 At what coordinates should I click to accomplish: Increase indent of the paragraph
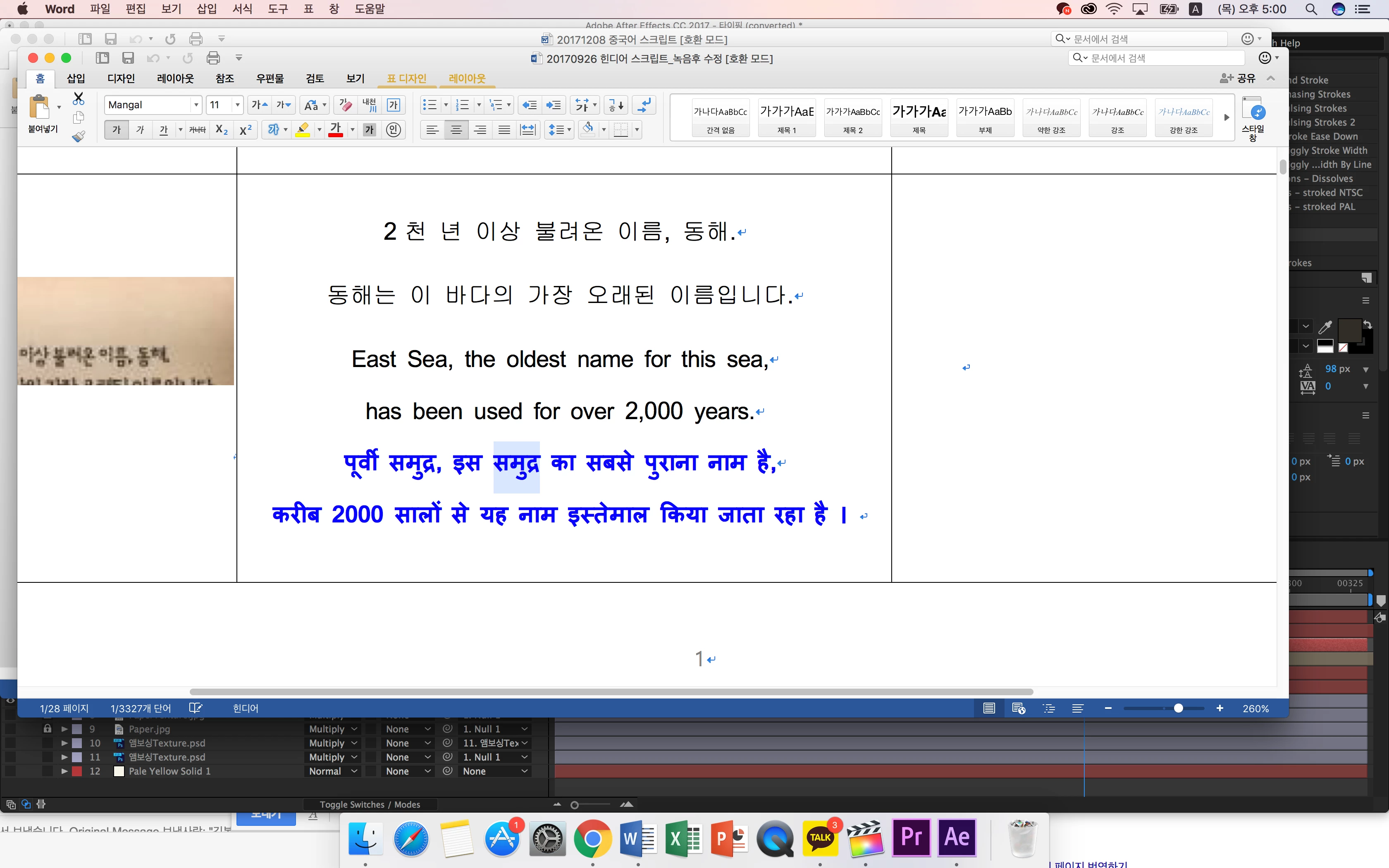point(553,105)
